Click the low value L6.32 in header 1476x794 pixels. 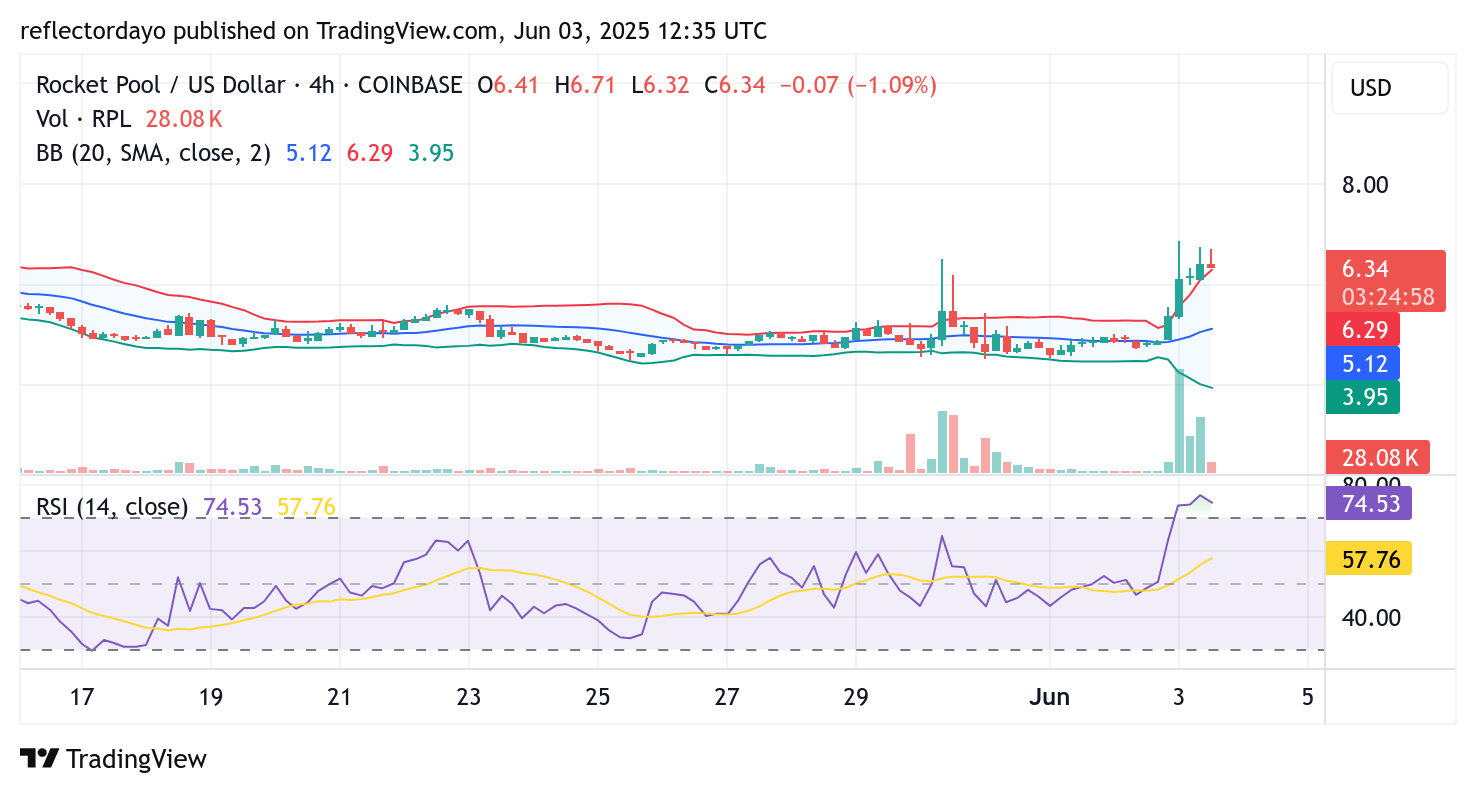point(661,85)
